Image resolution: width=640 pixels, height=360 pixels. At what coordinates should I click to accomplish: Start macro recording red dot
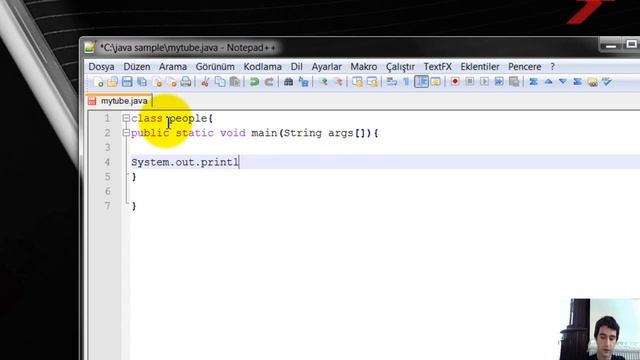[455, 82]
